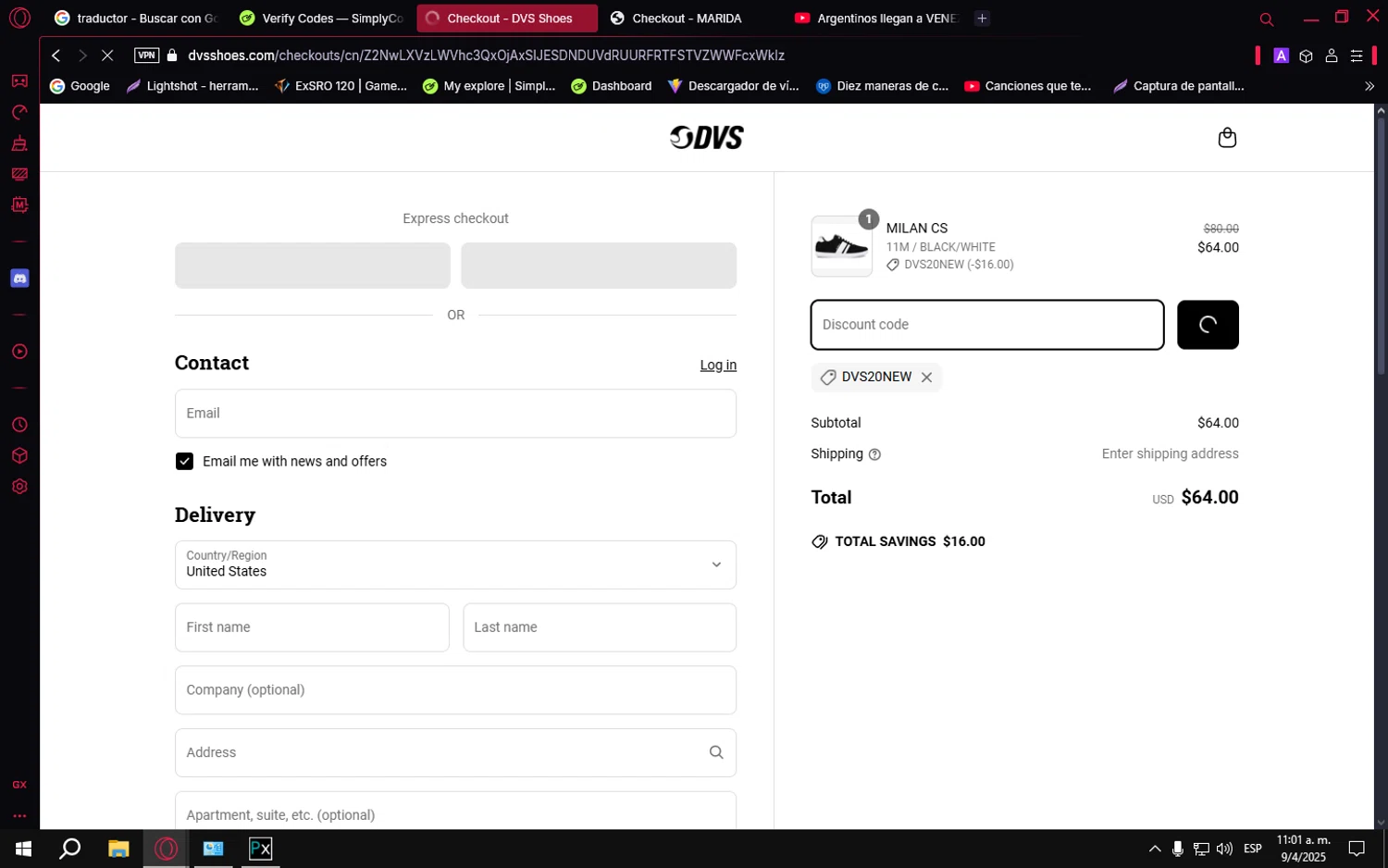Open the notification center
Viewport: 1388px width, 868px height.
[1357, 849]
